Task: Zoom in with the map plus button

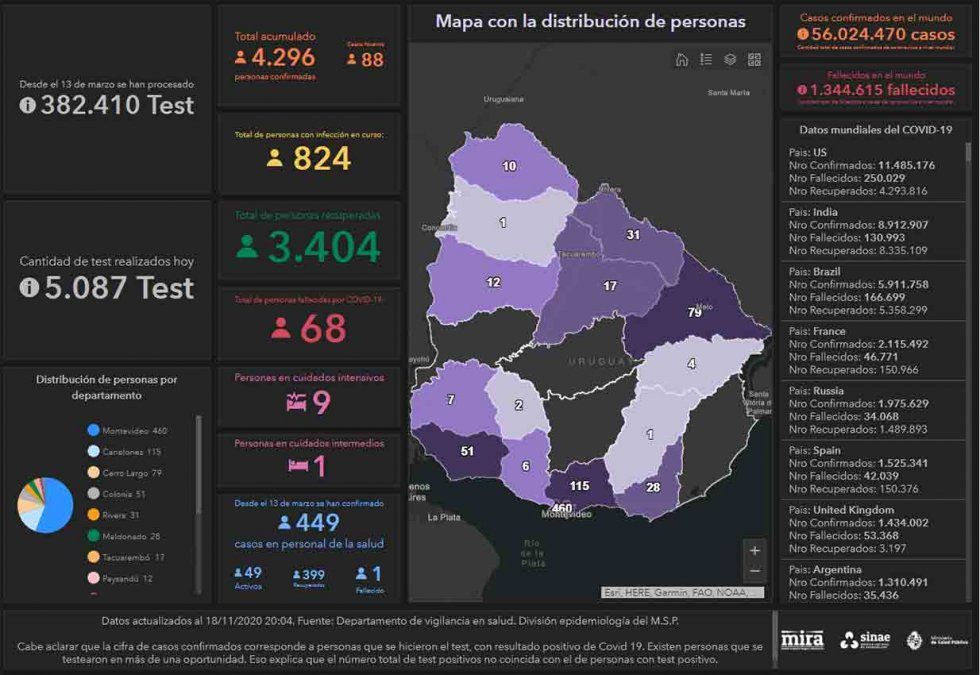Action: tap(754, 550)
